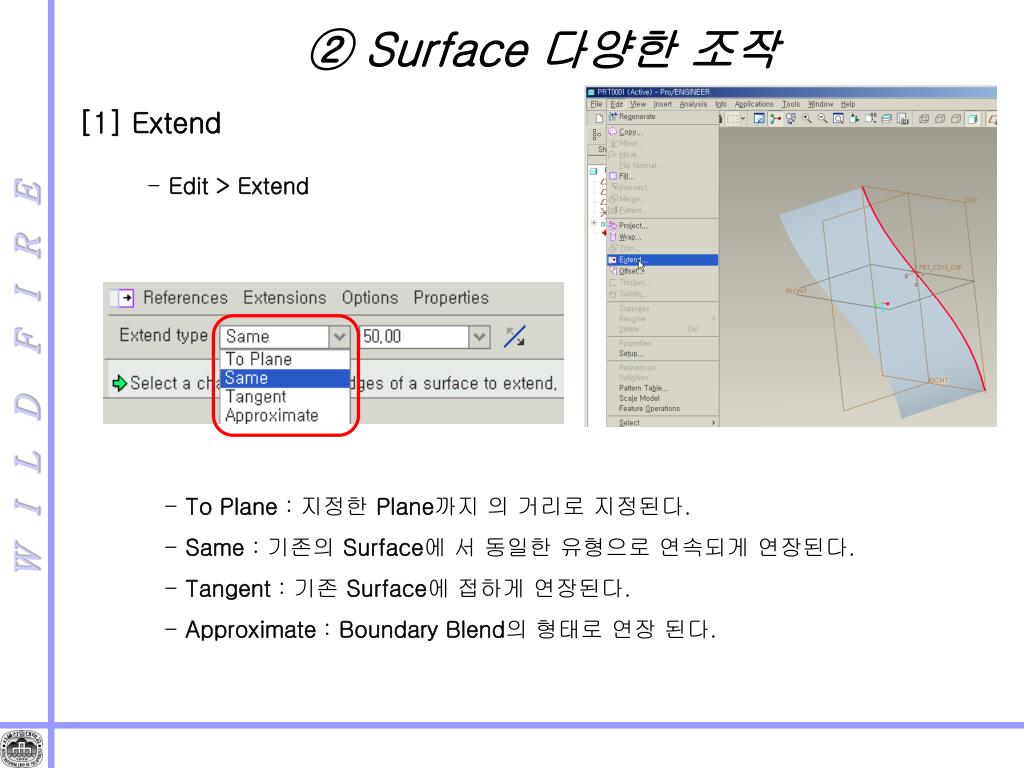Click the reorient model view icon
Image resolution: width=1024 pixels, height=768 pixels.
click(854, 118)
